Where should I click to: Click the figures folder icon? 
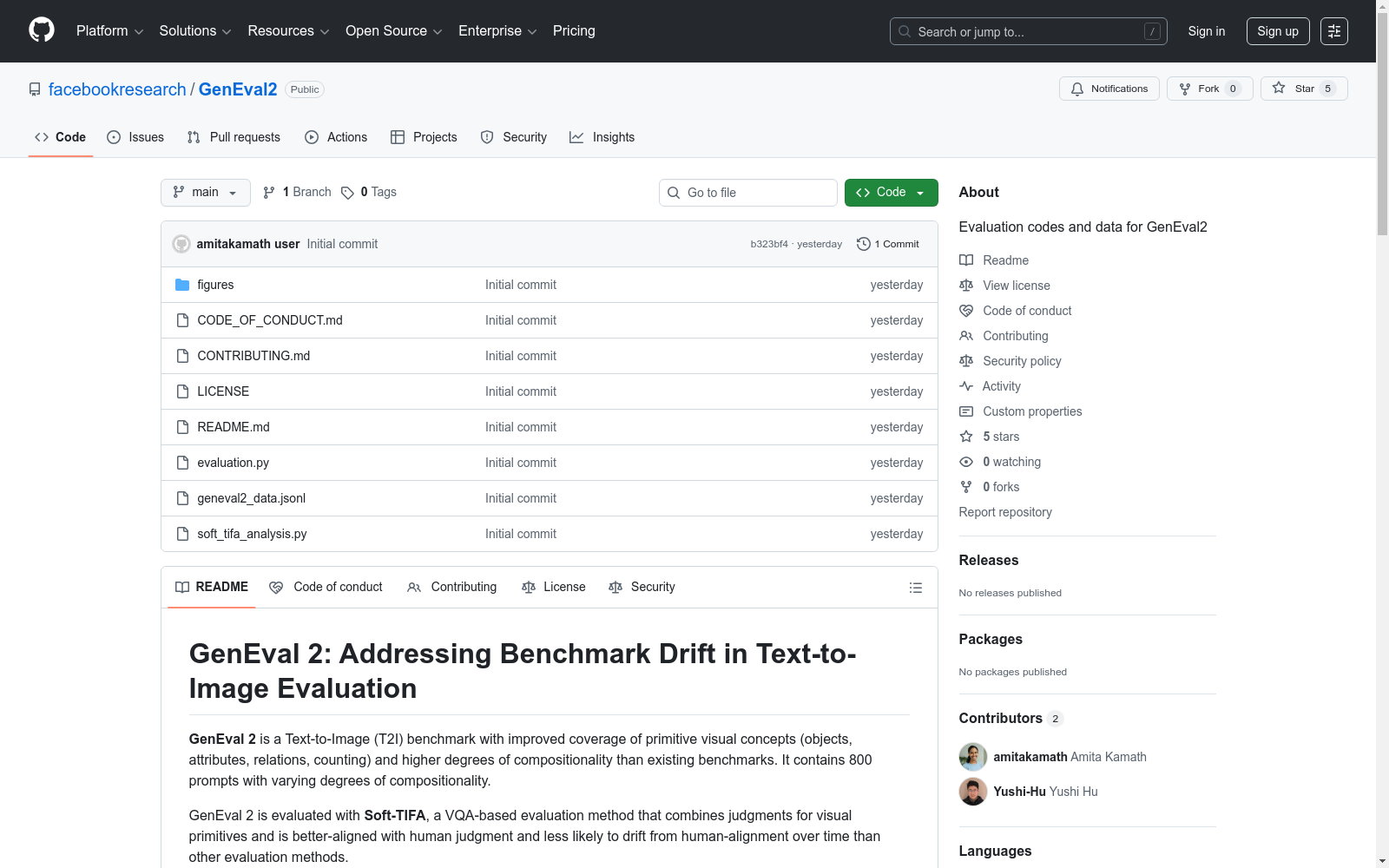click(x=182, y=285)
